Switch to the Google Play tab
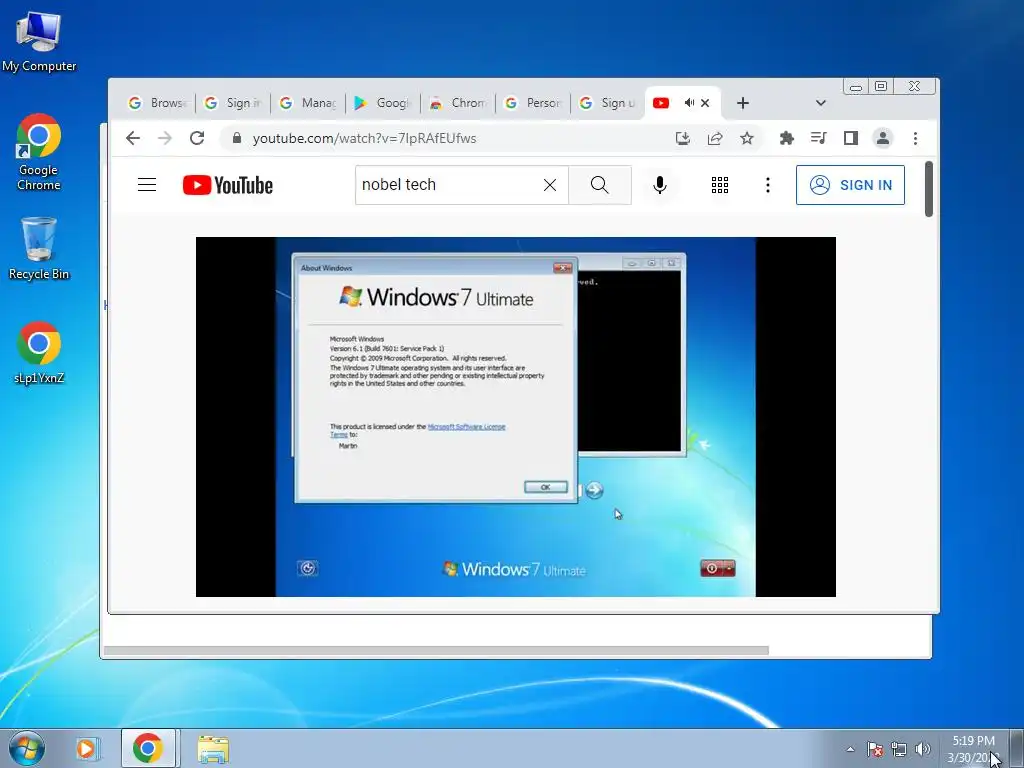 click(383, 103)
